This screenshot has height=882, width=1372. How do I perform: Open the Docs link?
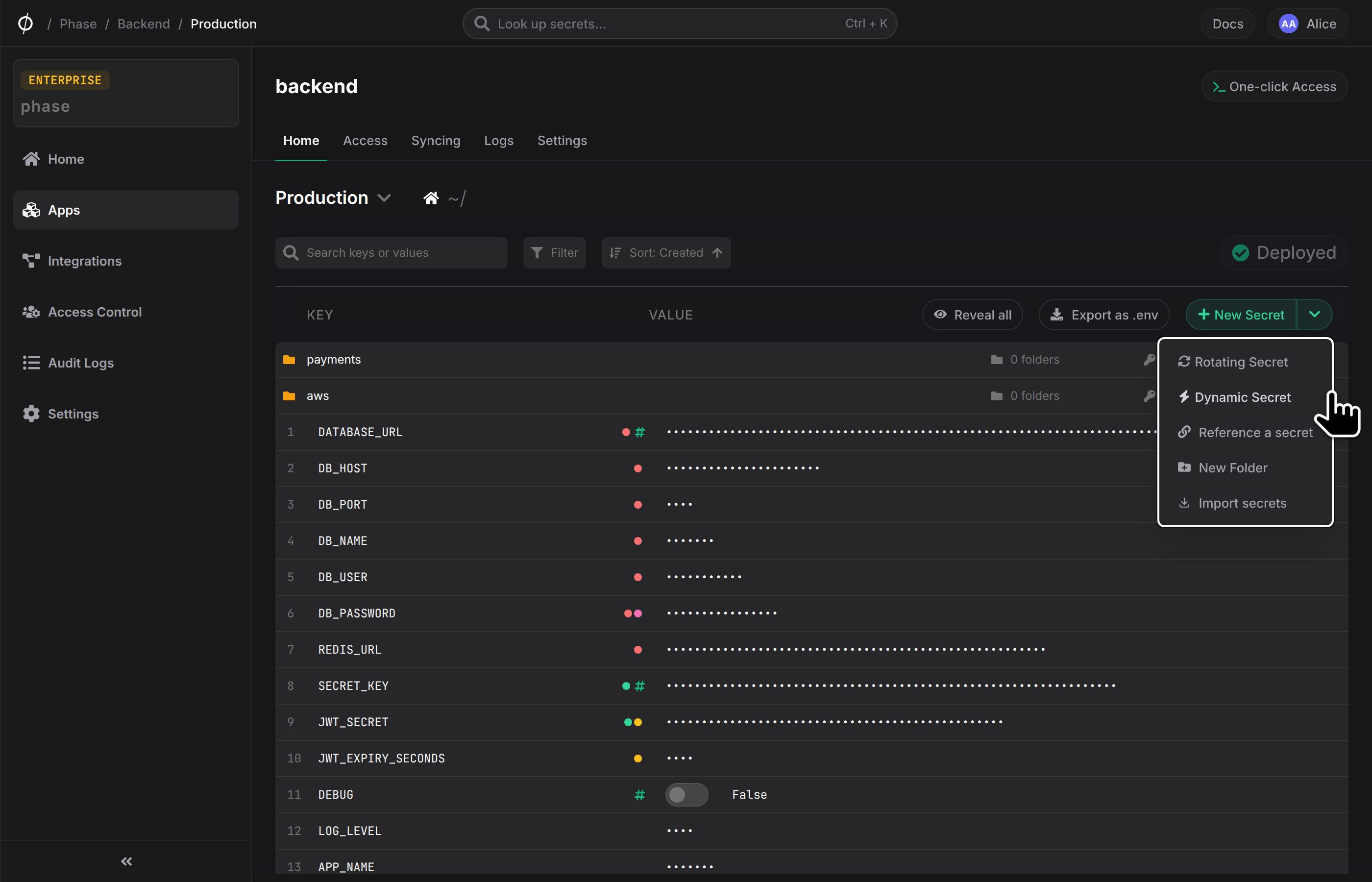click(x=1227, y=24)
